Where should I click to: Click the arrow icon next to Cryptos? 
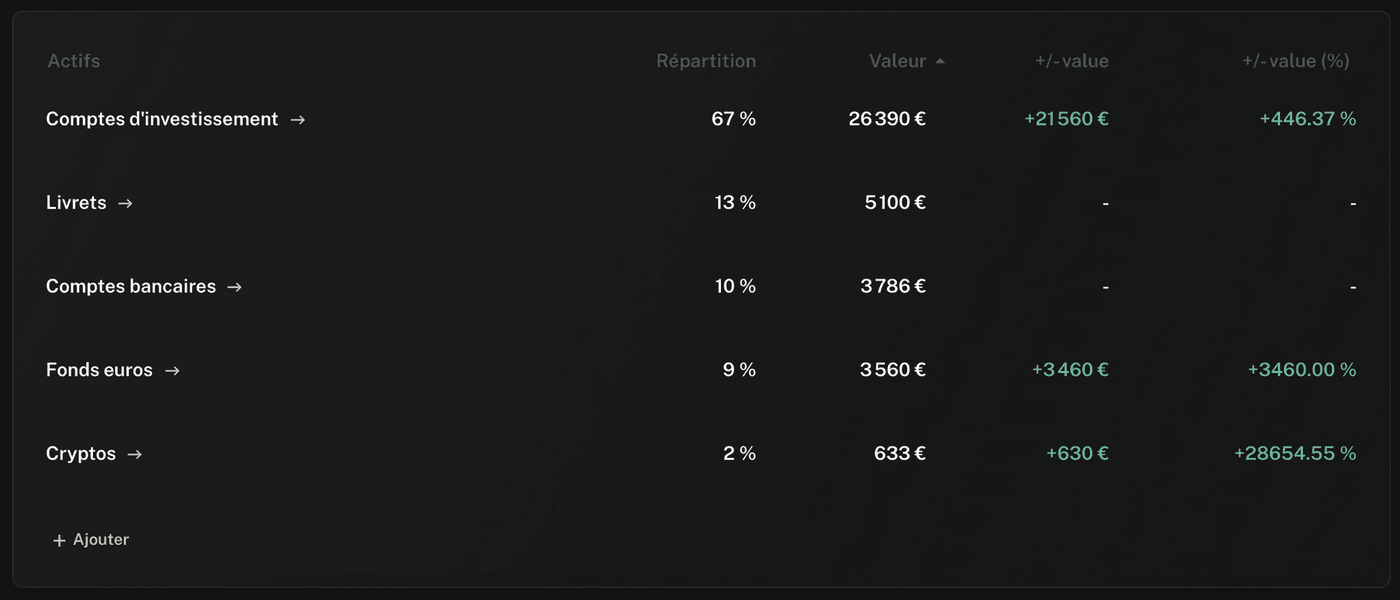pos(135,455)
